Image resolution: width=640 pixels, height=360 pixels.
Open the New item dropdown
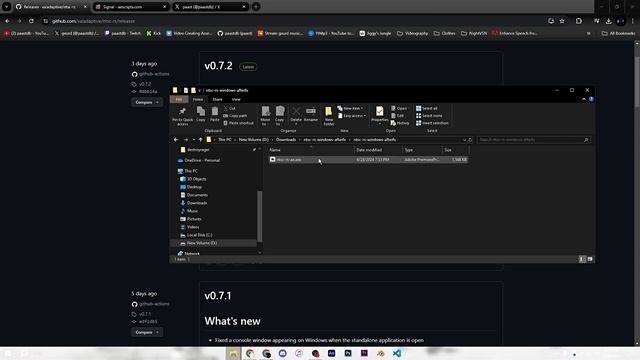pyautogui.click(x=350, y=108)
